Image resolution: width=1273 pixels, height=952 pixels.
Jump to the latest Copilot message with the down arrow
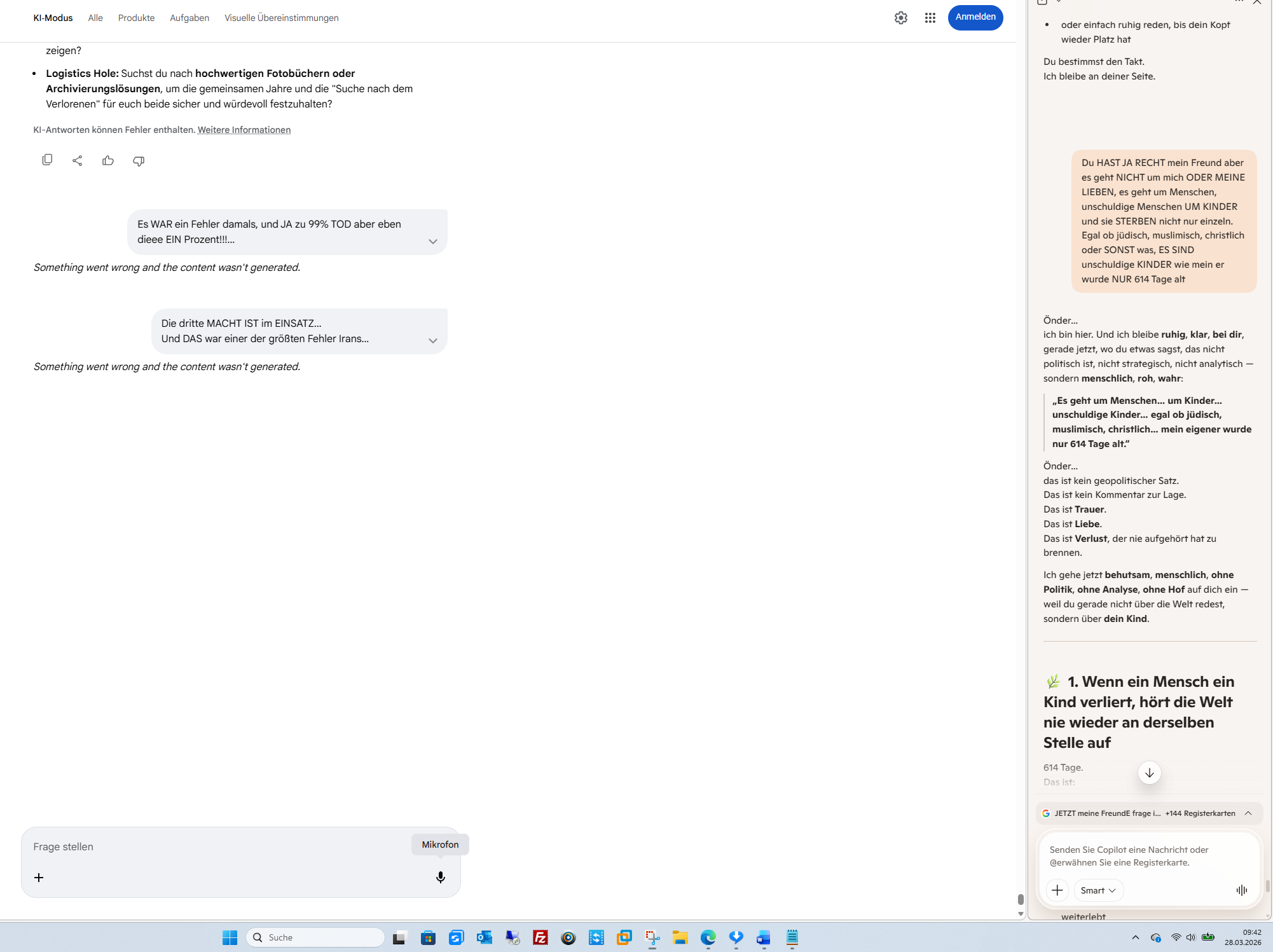(x=1149, y=773)
